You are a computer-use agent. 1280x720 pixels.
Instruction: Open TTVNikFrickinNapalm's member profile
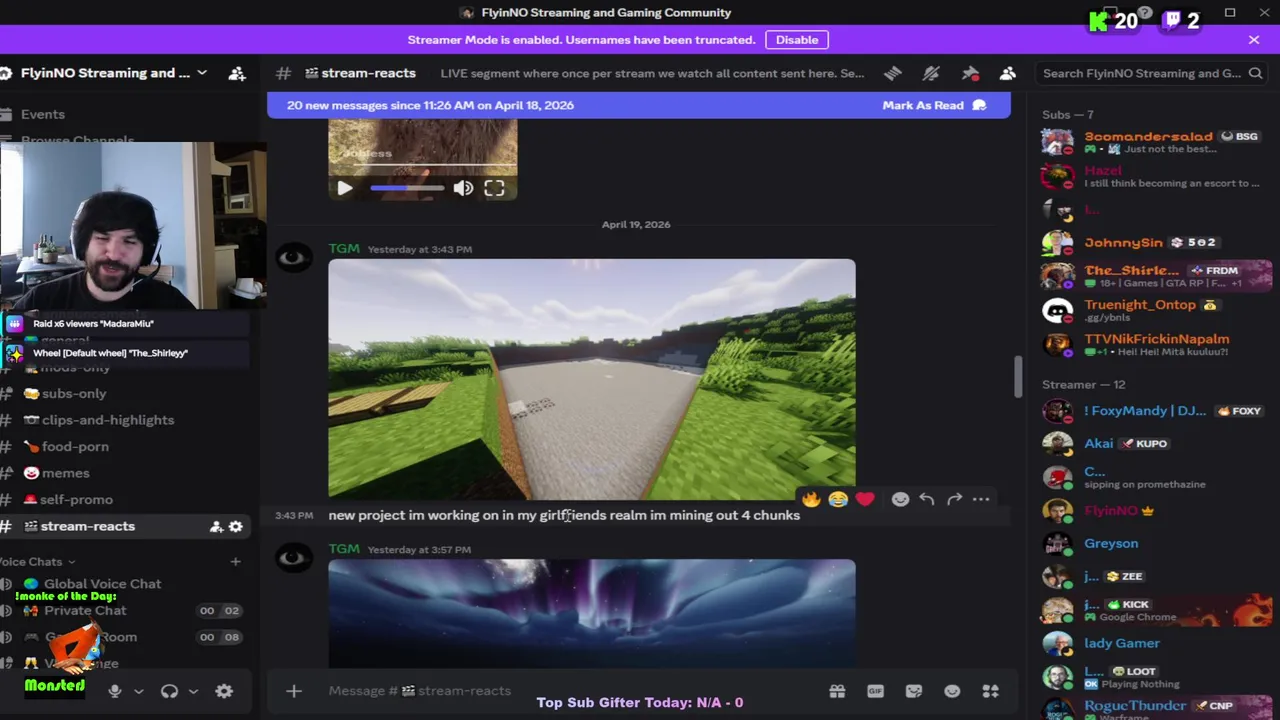pos(1155,344)
